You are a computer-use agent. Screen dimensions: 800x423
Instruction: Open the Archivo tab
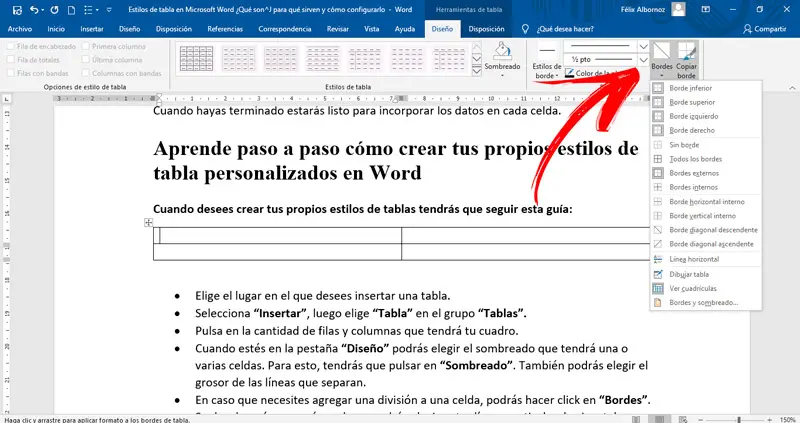(x=20, y=29)
